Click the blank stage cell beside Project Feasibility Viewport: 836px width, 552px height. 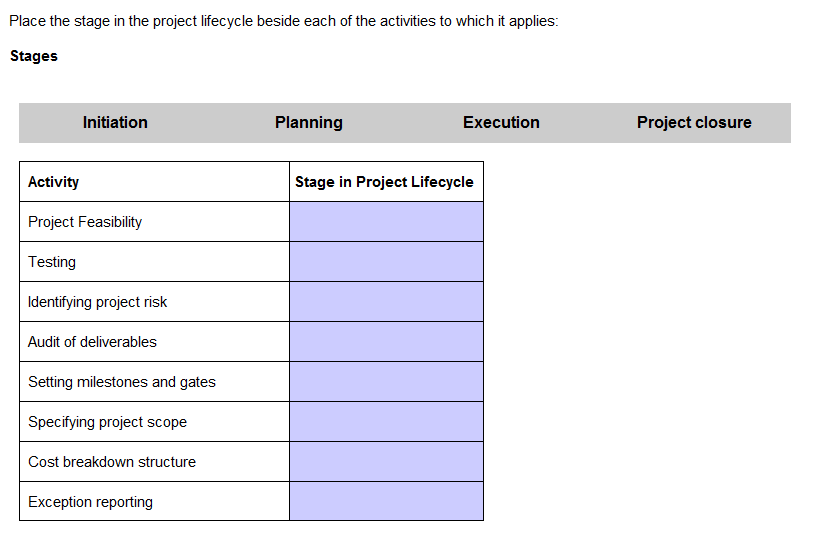click(386, 222)
